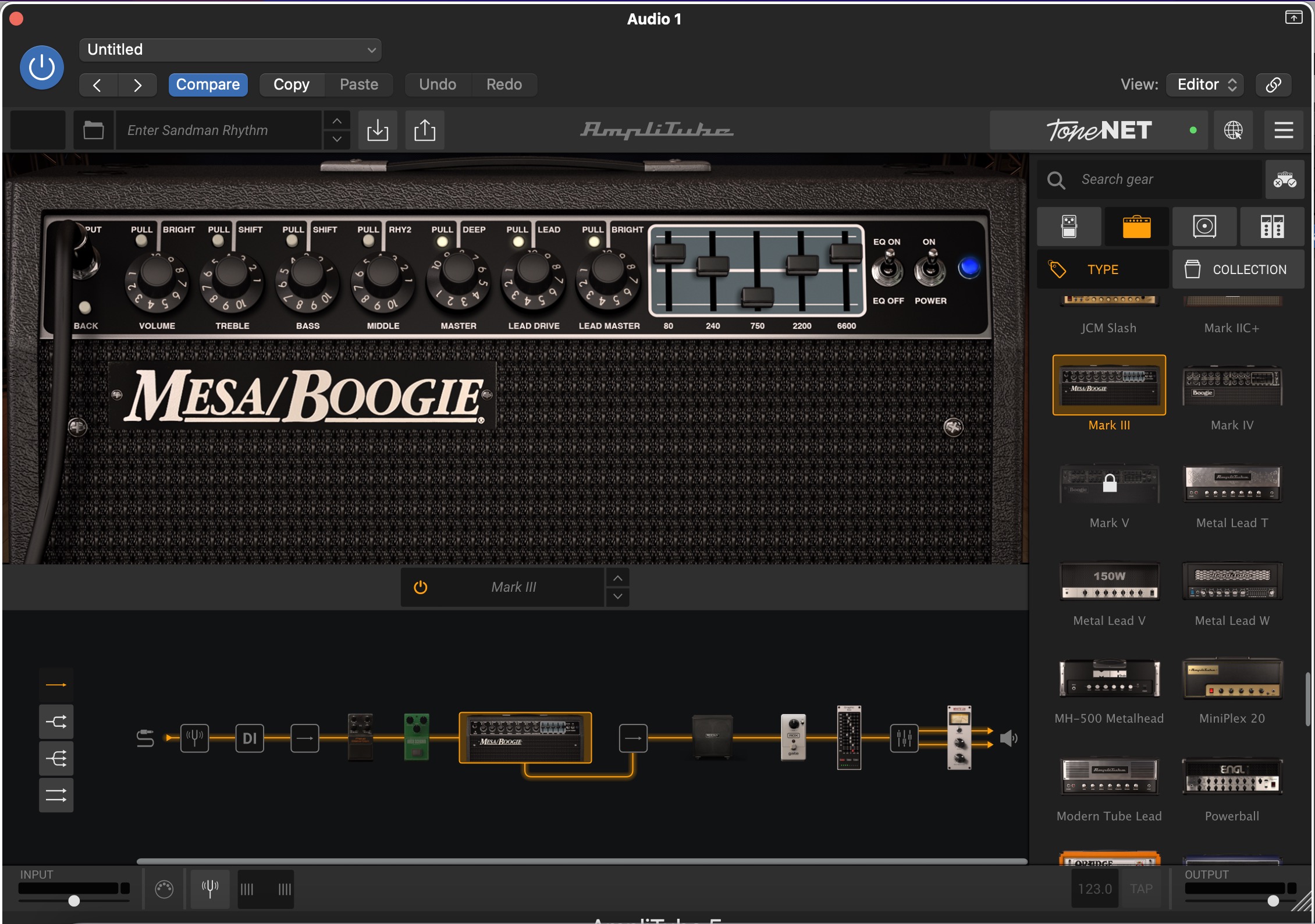Step preset down arrow beside preset name
The width and height of the screenshot is (1315, 924).
[336, 139]
